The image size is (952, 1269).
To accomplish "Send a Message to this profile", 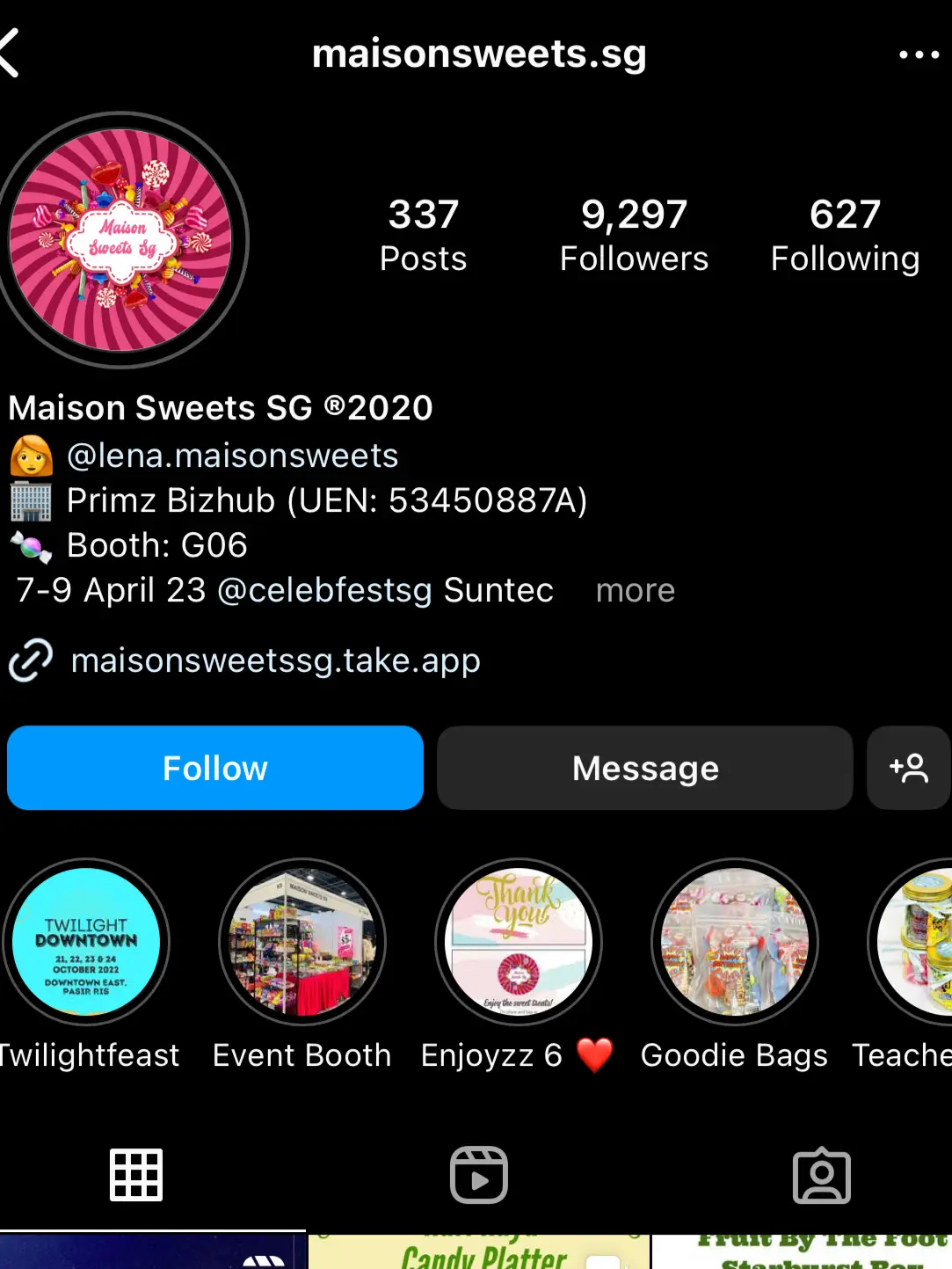I will click(645, 768).
